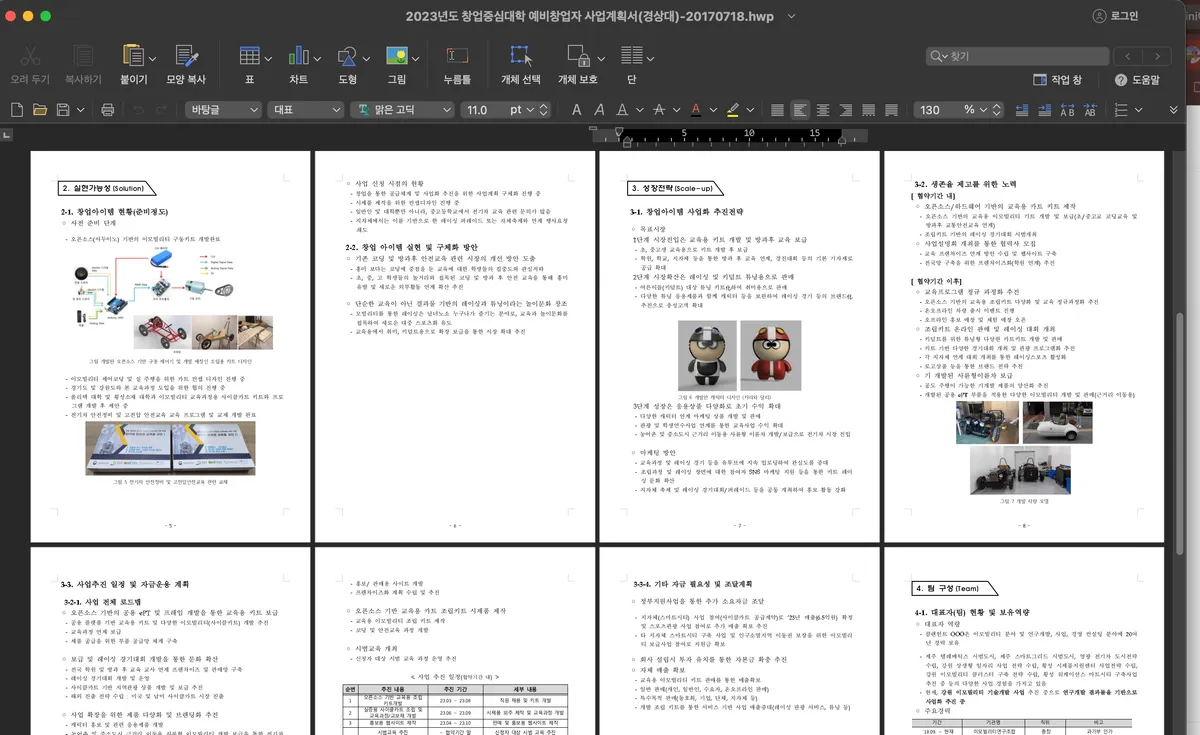Image resolution: width=1200 pixels, height=735 pixels.
Task: Expand the document title dropdown chevron
Action: (x=792, y=16)
